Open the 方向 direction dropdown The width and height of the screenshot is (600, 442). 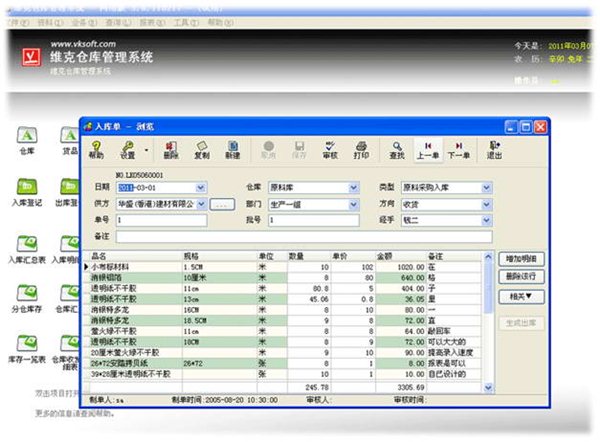[x=486, y=204]
